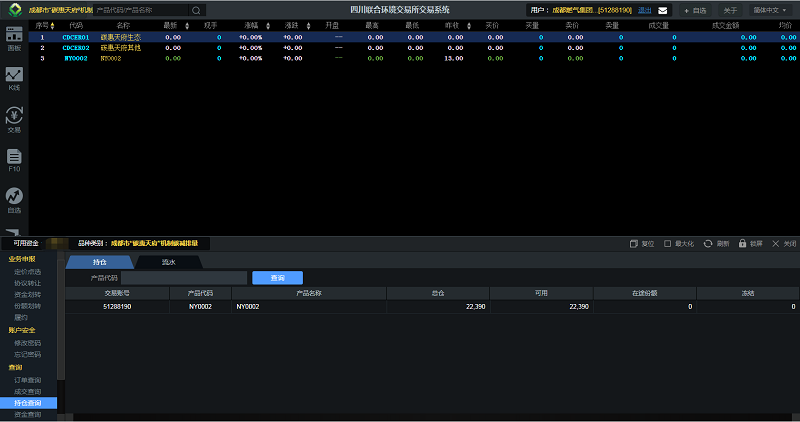Sort by the 代码 column header
This screenshot has height=422, width=800.
click(76, 25)
